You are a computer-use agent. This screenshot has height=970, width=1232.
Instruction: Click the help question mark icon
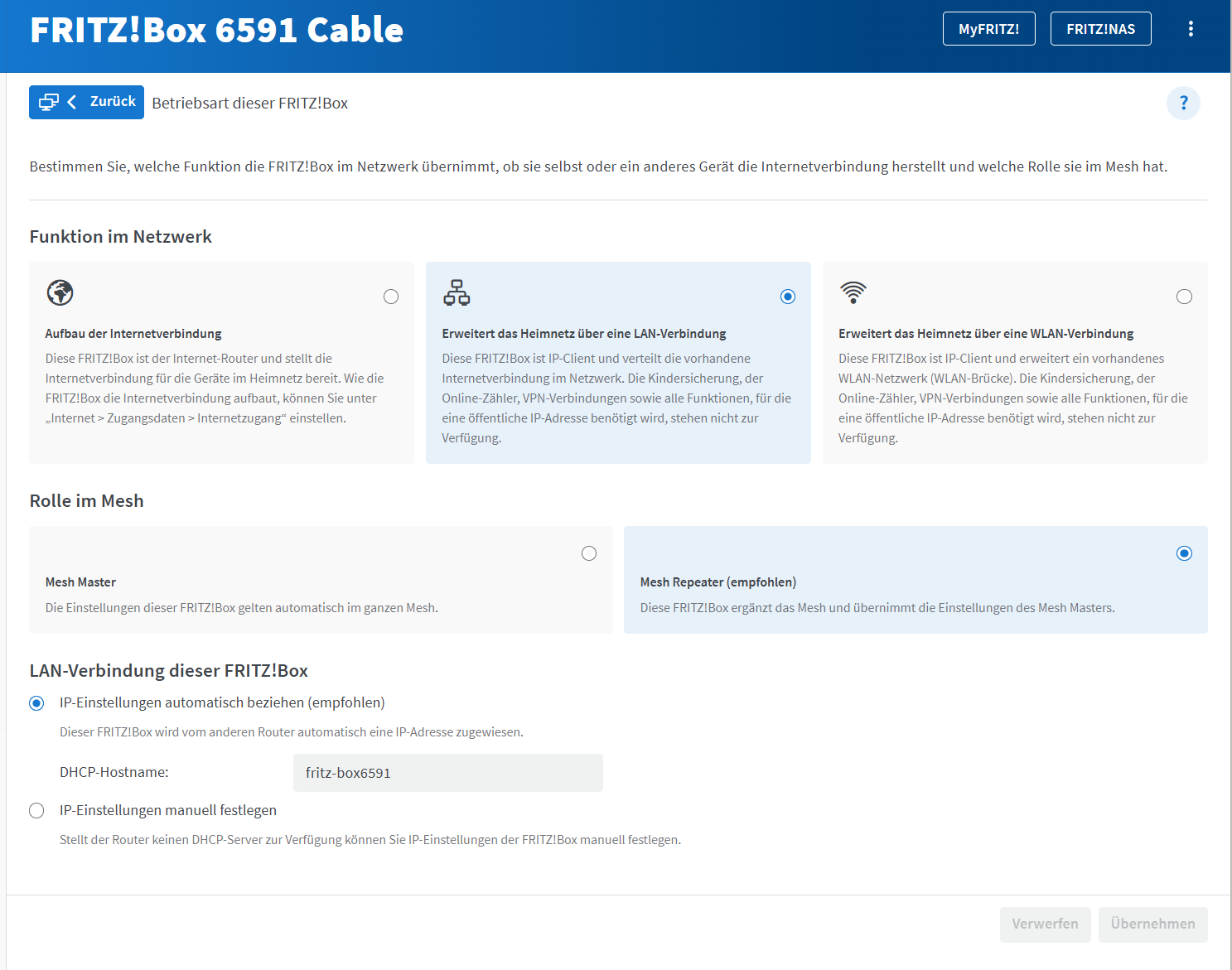point(1183,103)
